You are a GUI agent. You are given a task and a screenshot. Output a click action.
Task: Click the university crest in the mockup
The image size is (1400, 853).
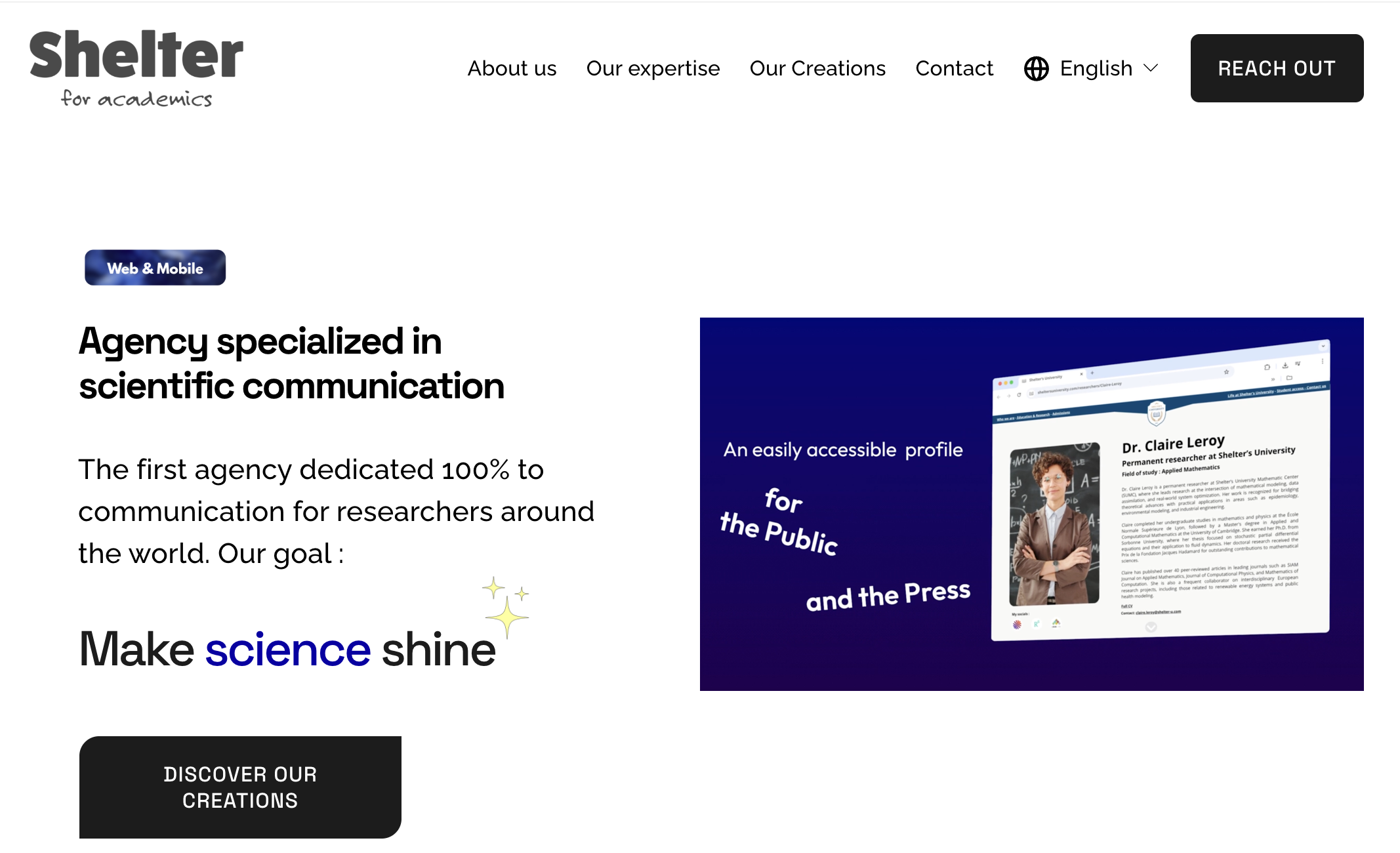point(1156,413)
